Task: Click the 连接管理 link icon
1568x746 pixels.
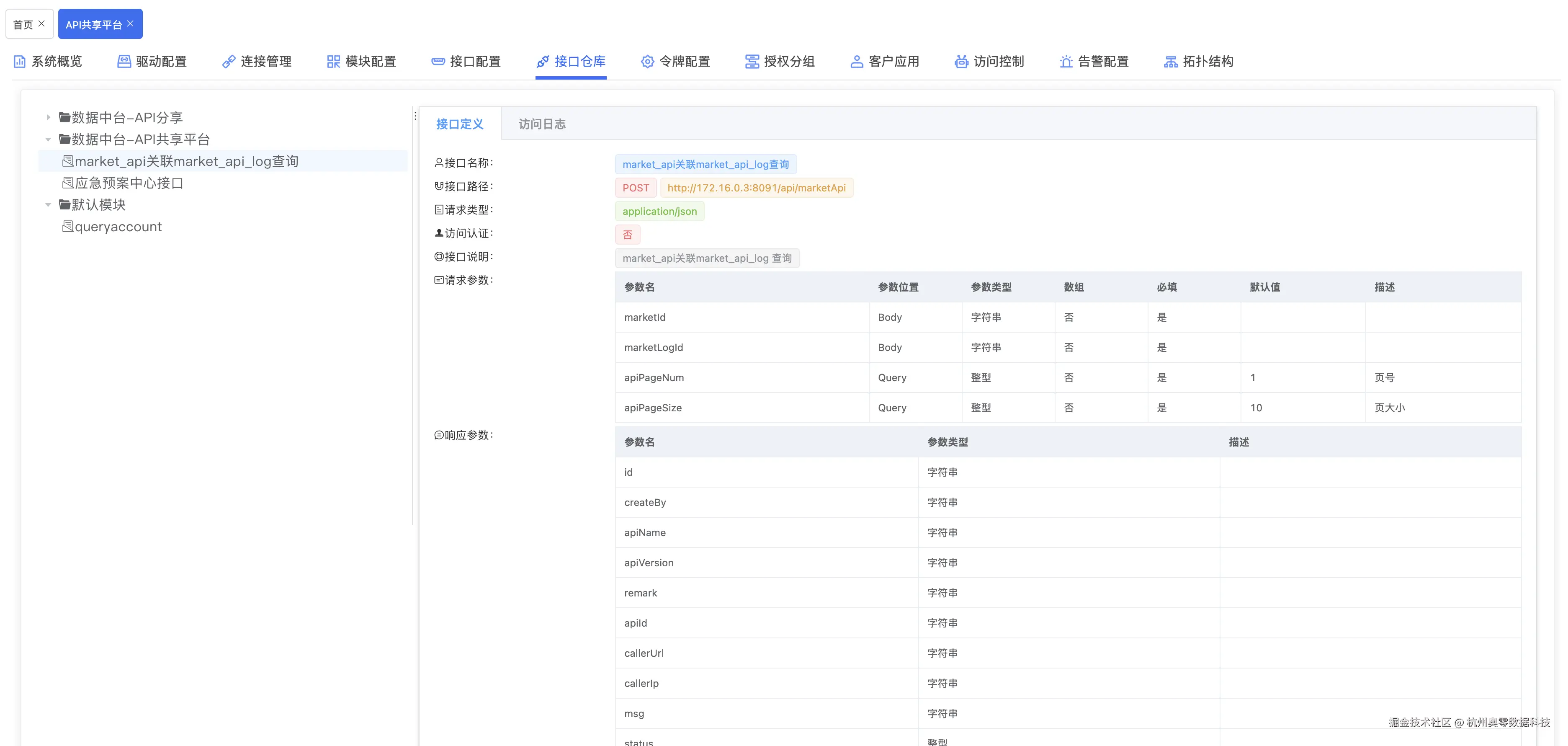Action: click(229, 62)
